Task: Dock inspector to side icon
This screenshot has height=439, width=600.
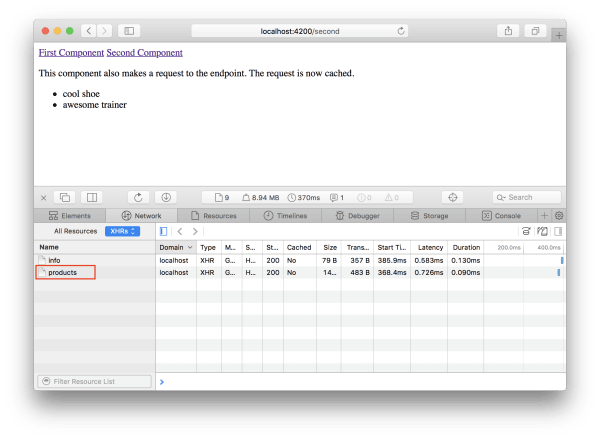Action: 92,197
